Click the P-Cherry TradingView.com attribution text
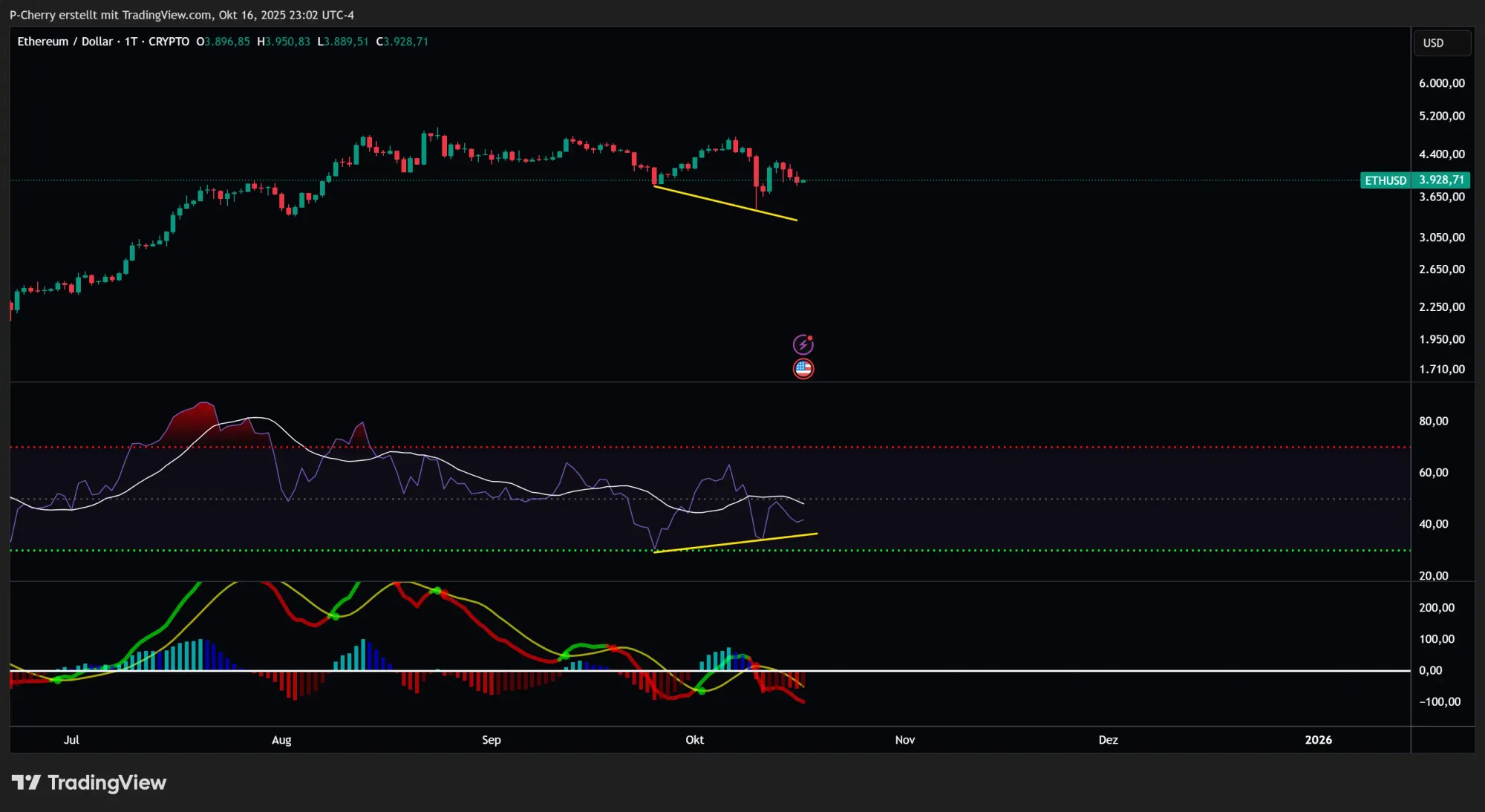 [182, 15]
